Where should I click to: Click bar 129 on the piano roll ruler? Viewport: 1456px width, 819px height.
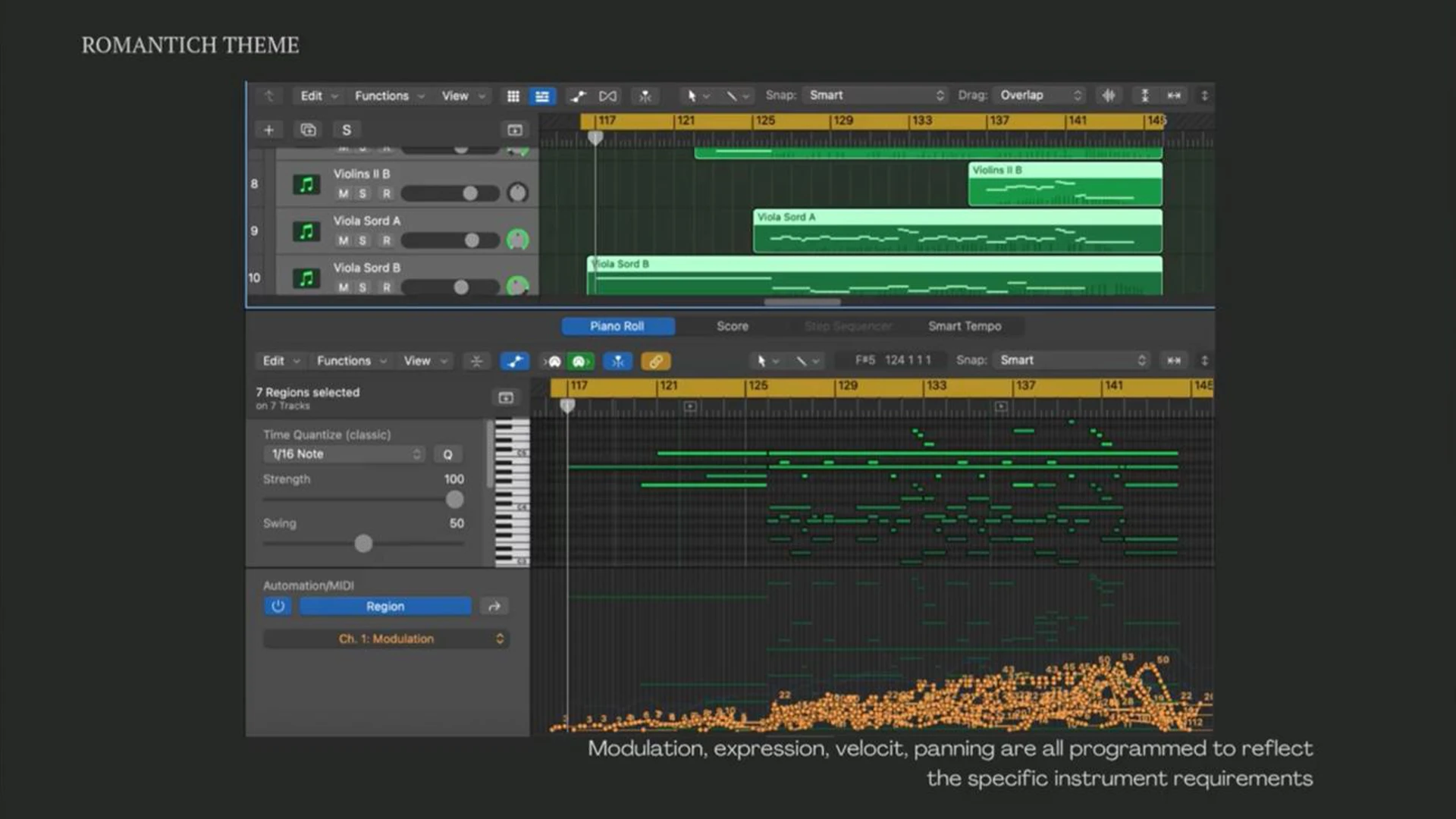tap(847, 386)
